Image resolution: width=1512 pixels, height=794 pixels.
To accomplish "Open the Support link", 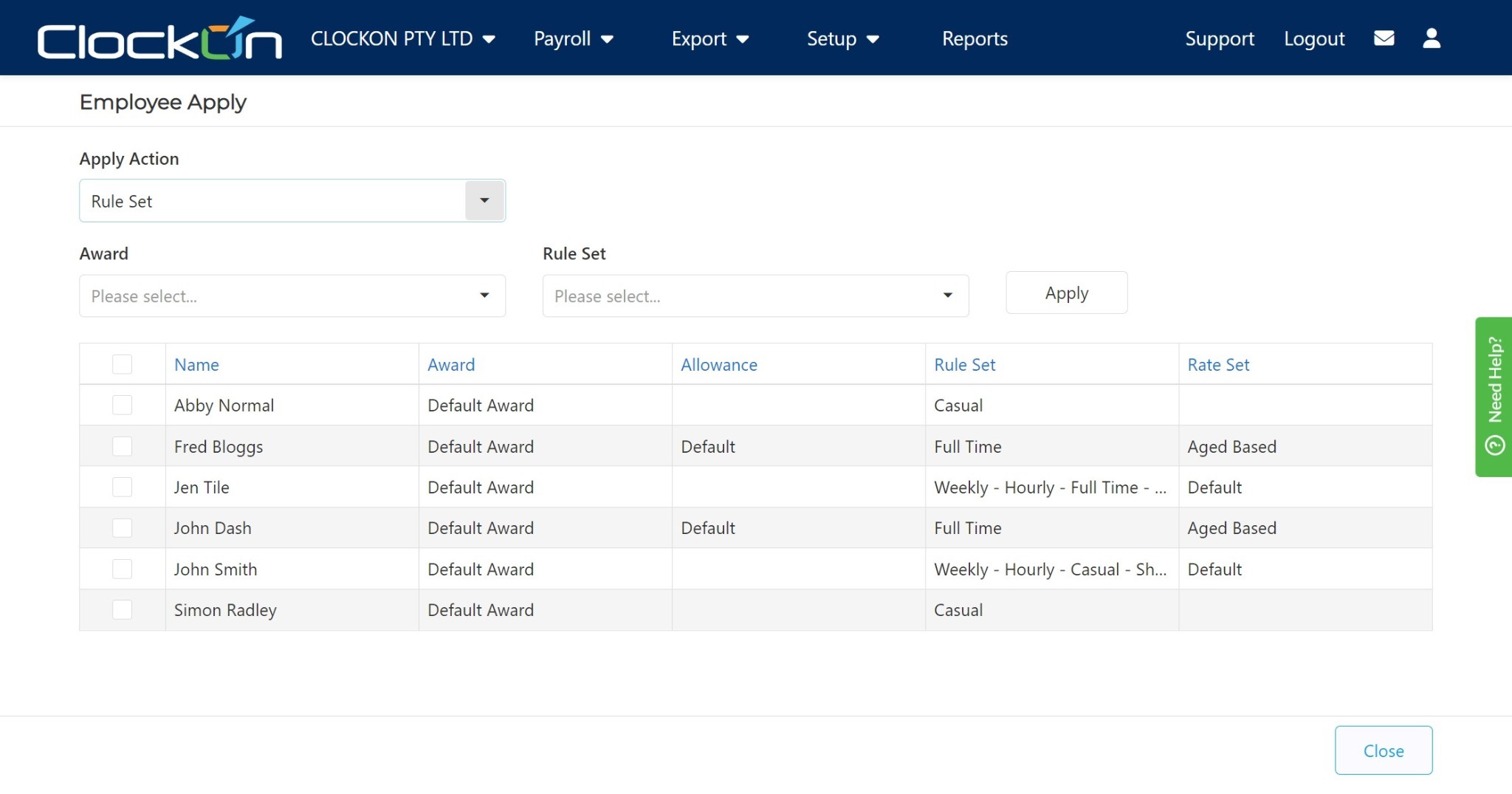I will [1219, 38].
